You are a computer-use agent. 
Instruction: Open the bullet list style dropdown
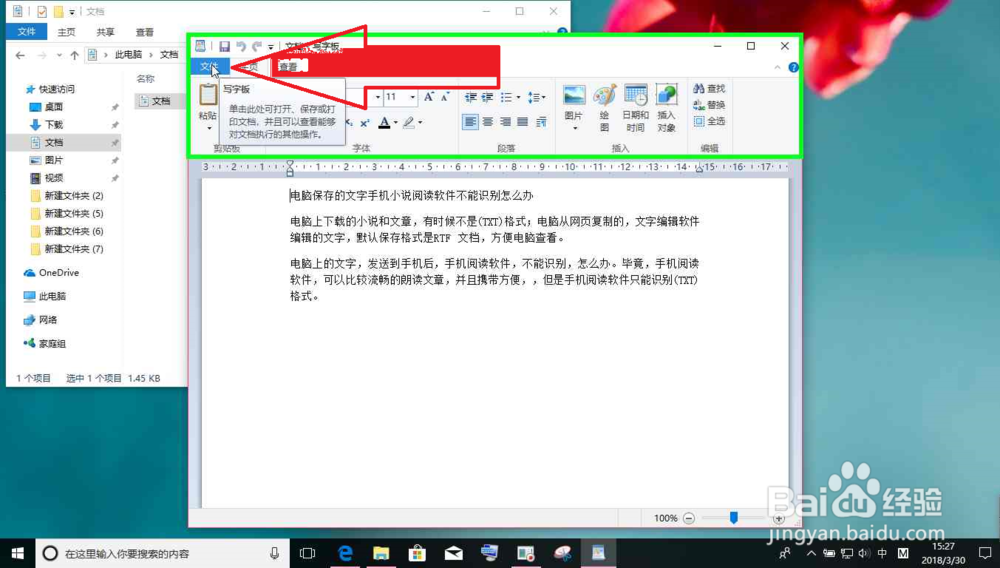518,98
